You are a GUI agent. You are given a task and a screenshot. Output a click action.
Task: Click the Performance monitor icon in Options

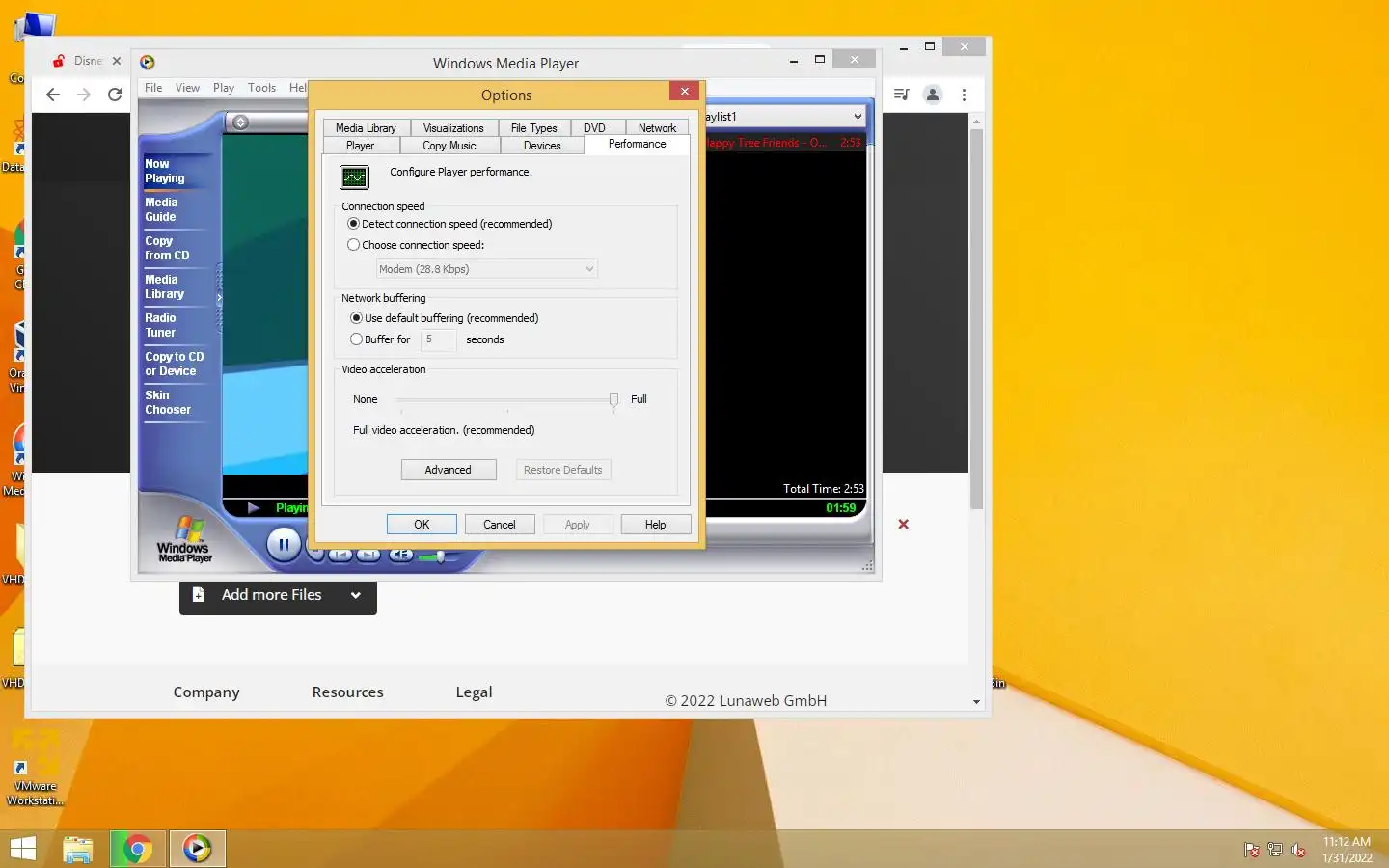[354, 177]
